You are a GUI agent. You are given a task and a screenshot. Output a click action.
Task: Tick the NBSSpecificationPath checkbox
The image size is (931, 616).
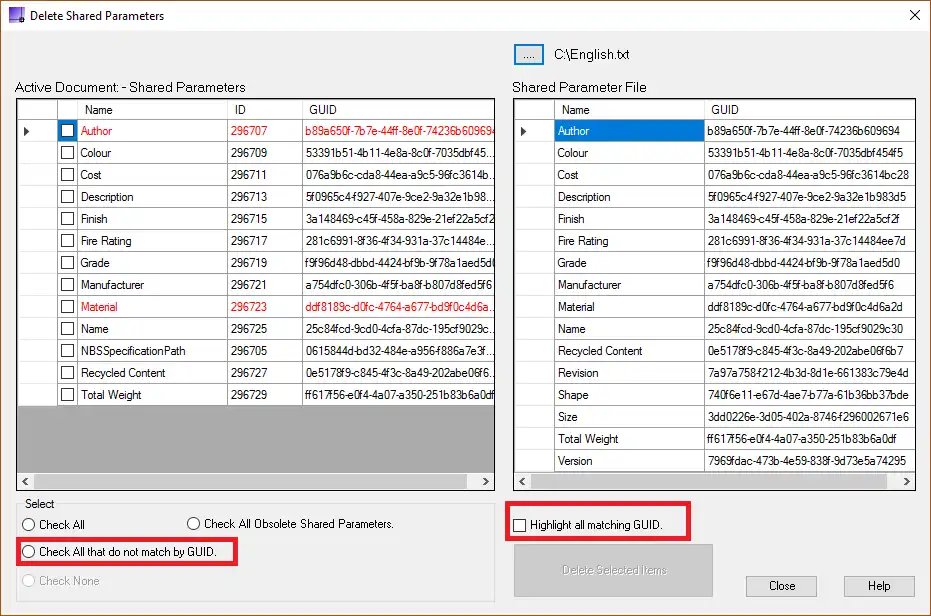coord(67,351)
